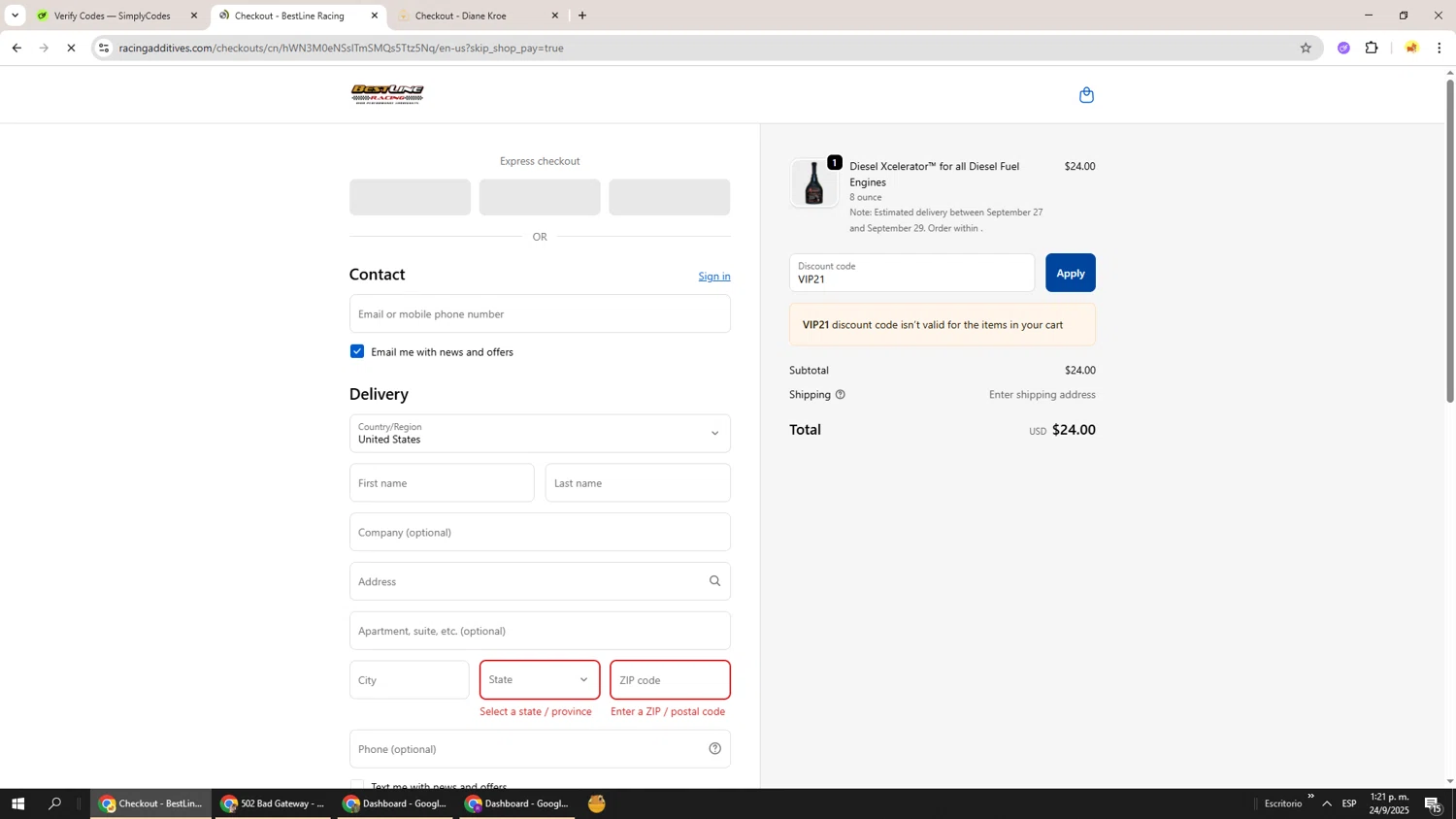
Task: Open the clock showing 1:21 p. m.
Action: [x=1389, y=803]
